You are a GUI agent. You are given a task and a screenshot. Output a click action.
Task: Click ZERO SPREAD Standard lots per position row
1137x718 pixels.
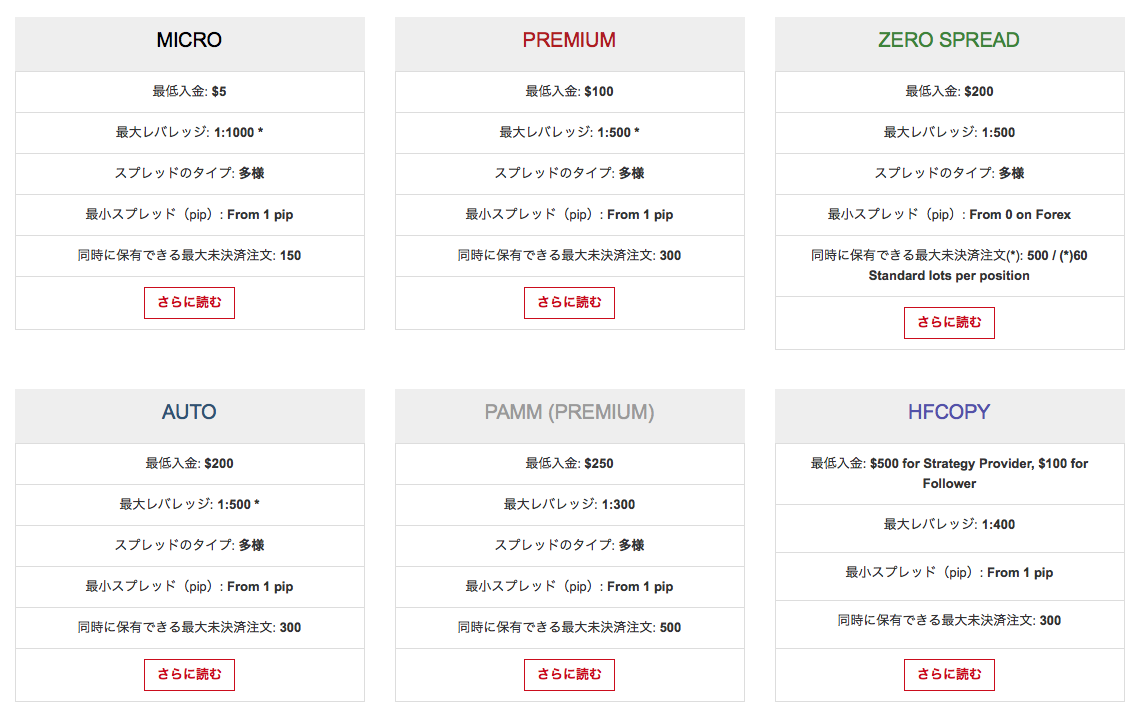tap(950, 265)
